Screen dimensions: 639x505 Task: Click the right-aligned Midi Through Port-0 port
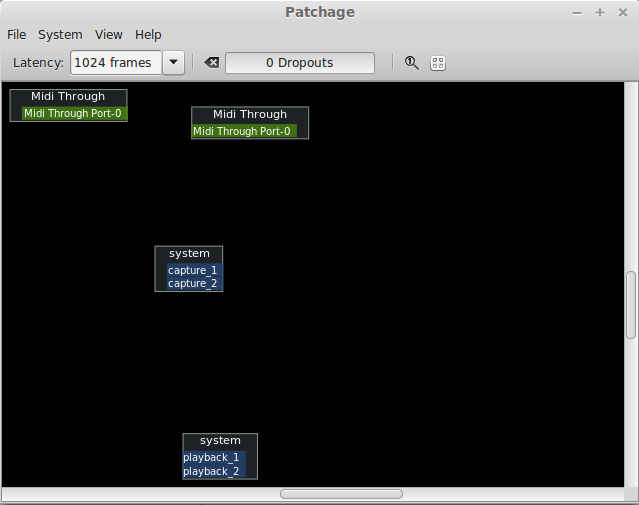tap(74, 113)
